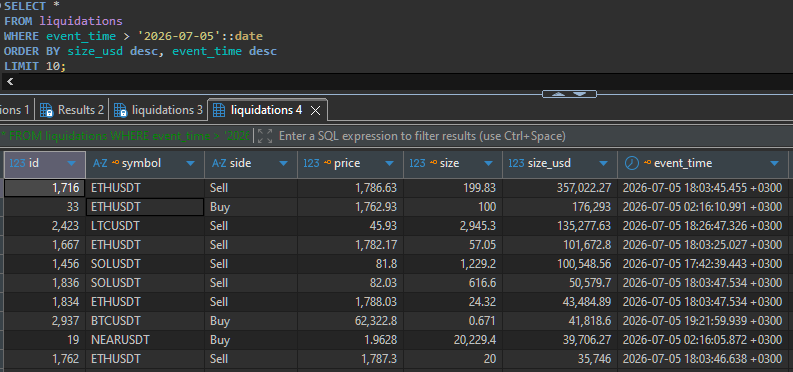Select the size cell 2,945.3
The image size is (793, 372).
pyautogui.click(x=453, y=226)
